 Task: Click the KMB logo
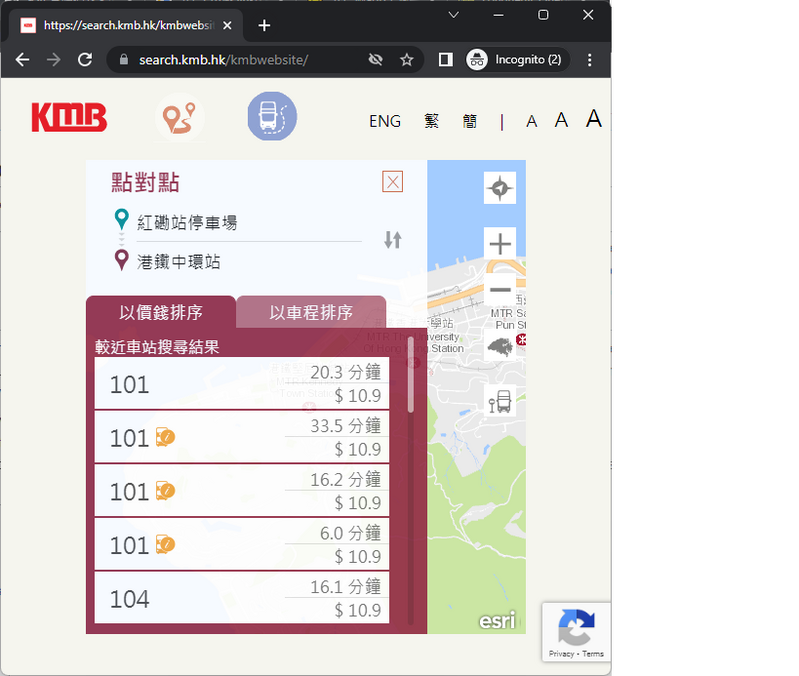coord(69,117)
